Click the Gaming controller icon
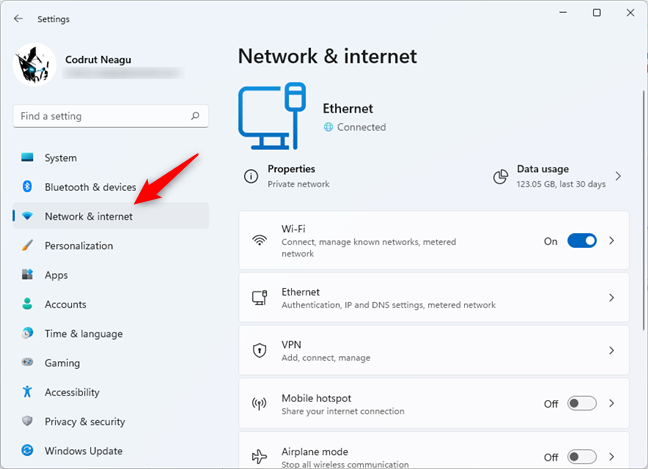Image resolution: width=648 pixels, height=469 pixels. click(27, 362)
